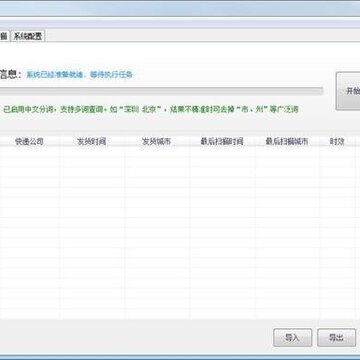Sort by 发货时间 column header
360x360 pixels.
click(92, 141)
